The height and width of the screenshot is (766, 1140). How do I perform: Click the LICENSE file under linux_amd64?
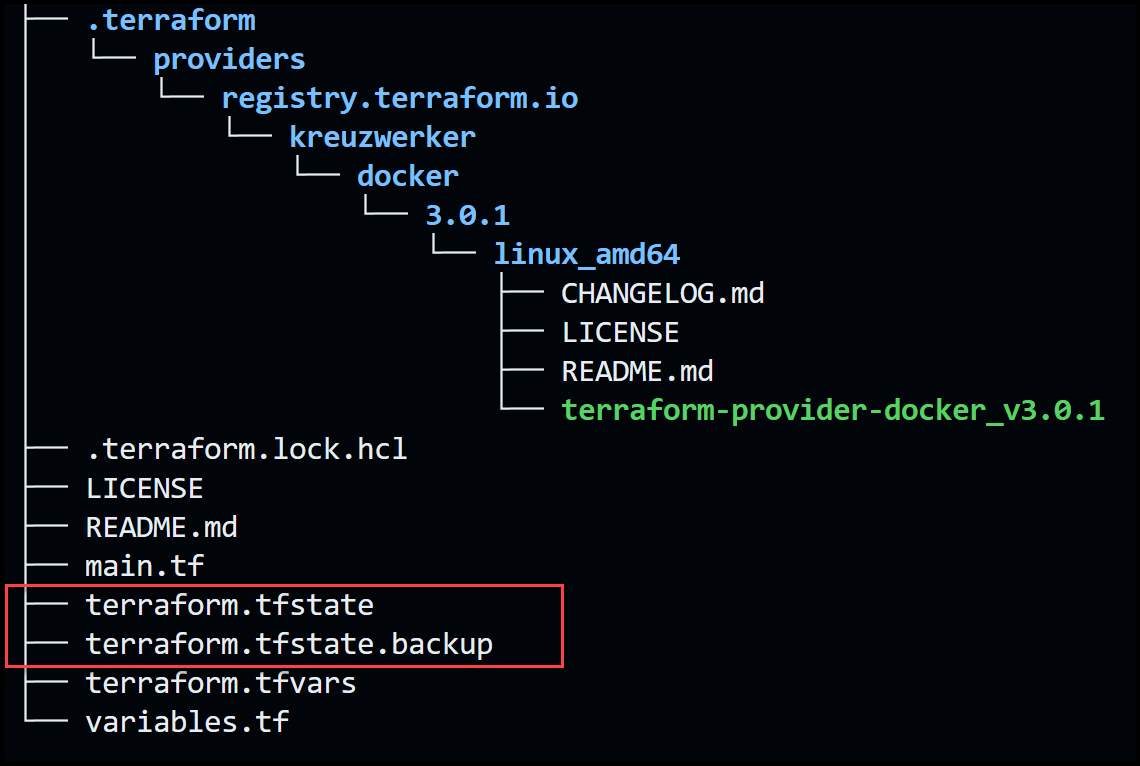tap(620, 333)
